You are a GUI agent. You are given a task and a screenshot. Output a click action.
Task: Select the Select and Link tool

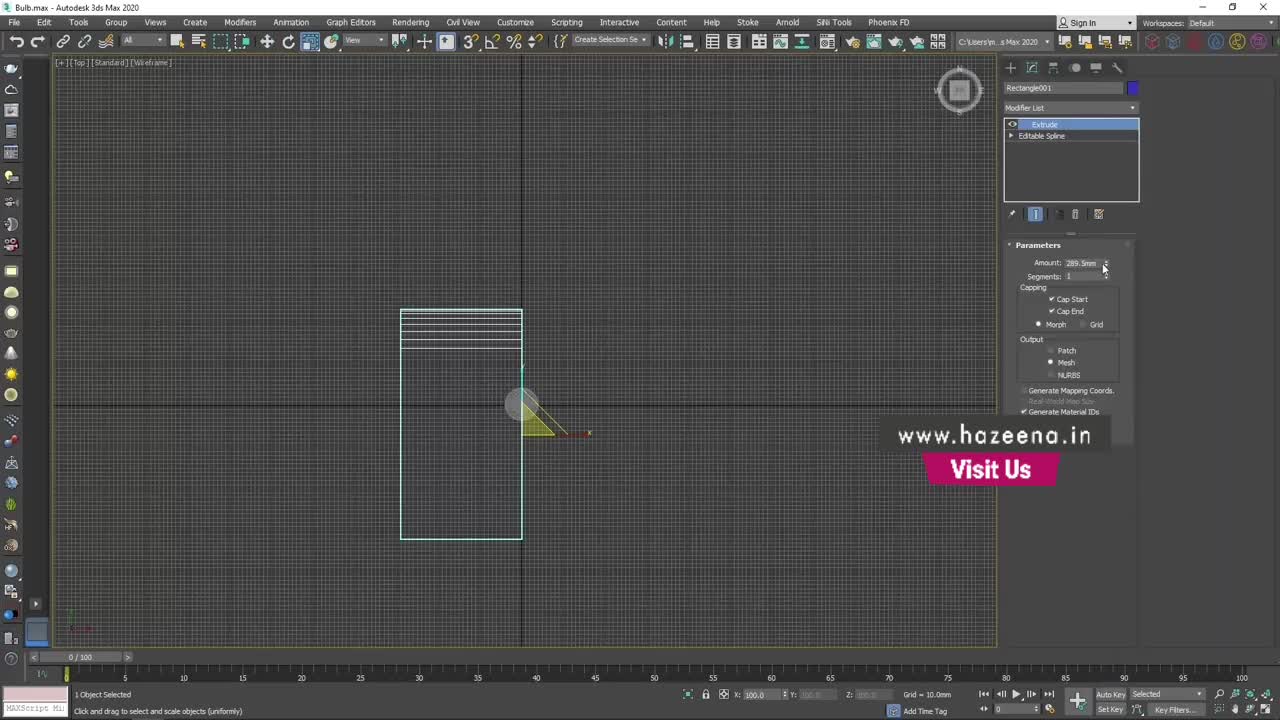63,41
